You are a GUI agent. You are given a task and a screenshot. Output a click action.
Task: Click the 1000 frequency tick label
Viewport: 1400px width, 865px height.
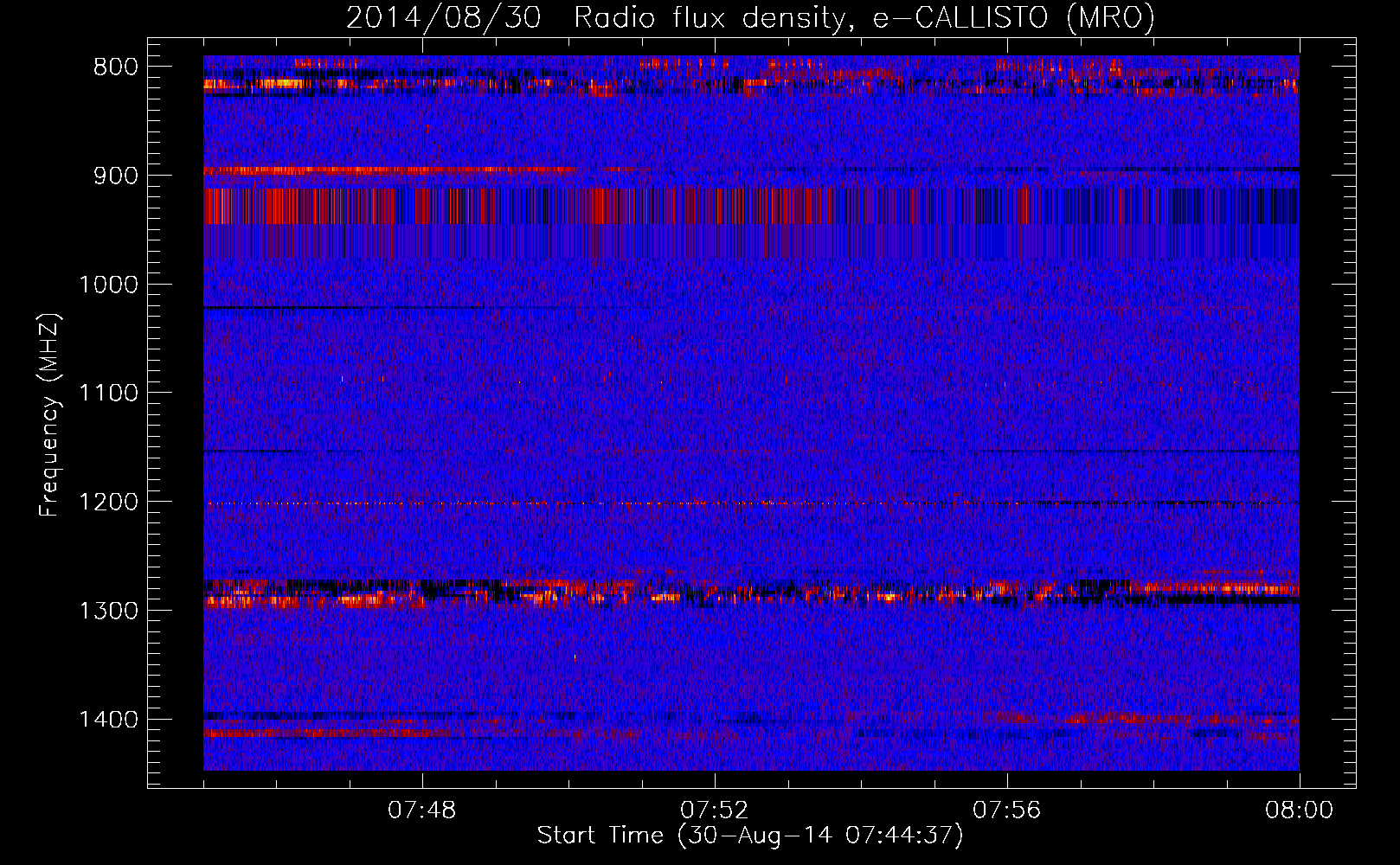[108, 285]
